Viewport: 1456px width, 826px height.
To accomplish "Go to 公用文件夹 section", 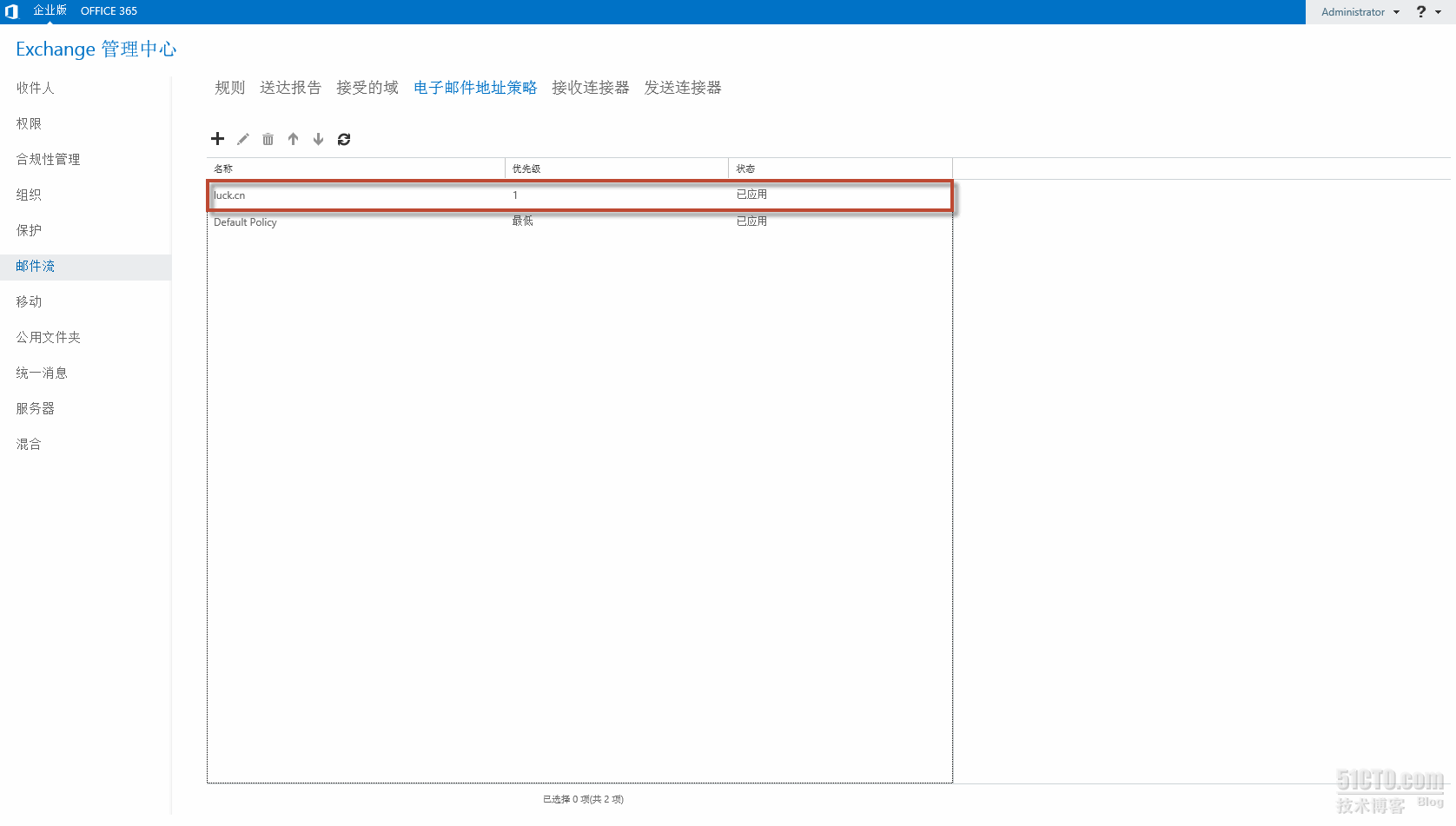I will (x=48, y=337).
